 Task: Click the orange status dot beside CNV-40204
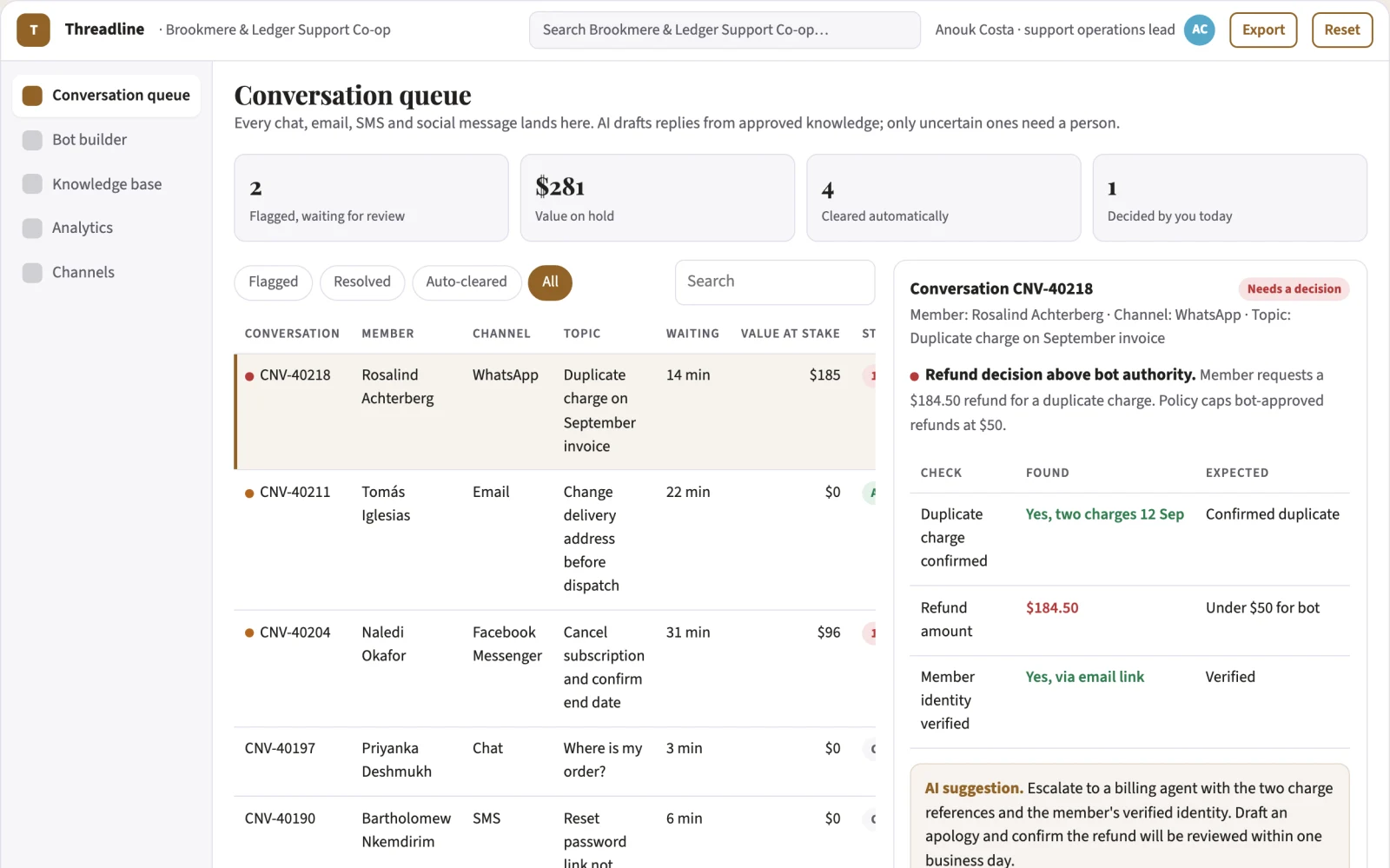point(249,633)
